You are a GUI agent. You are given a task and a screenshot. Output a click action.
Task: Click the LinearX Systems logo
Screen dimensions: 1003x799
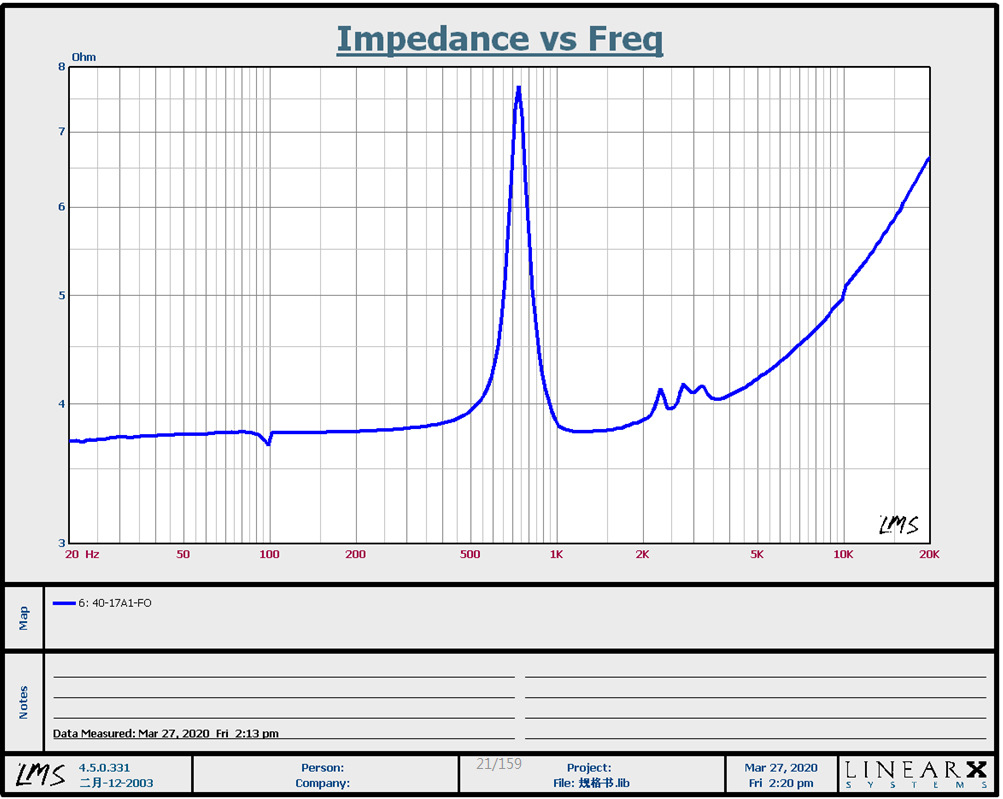[x=915, y=774]
